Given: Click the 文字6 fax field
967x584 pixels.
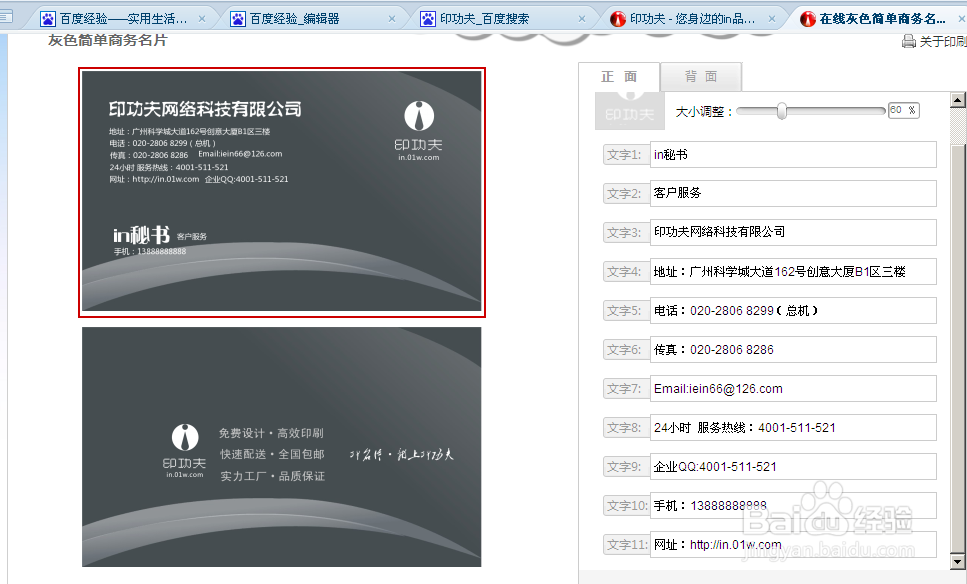Looking at the screenshot, I should pyautogui.click(x=793, y=350).
